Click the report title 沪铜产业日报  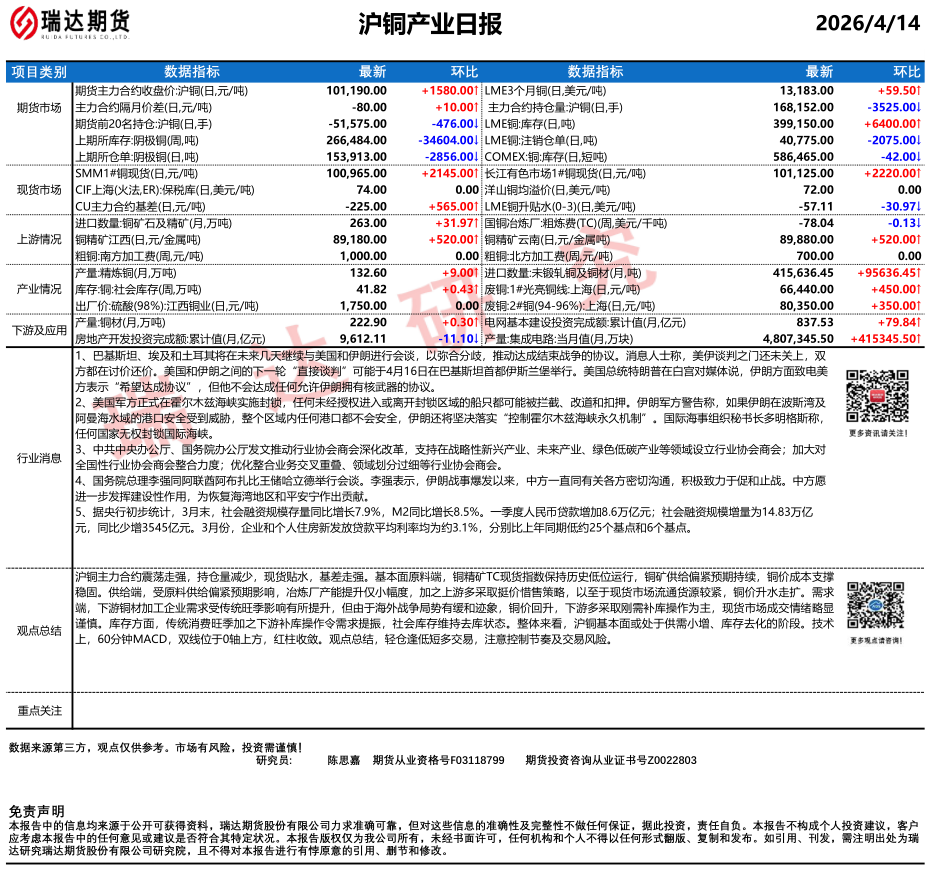click(429, 25)
